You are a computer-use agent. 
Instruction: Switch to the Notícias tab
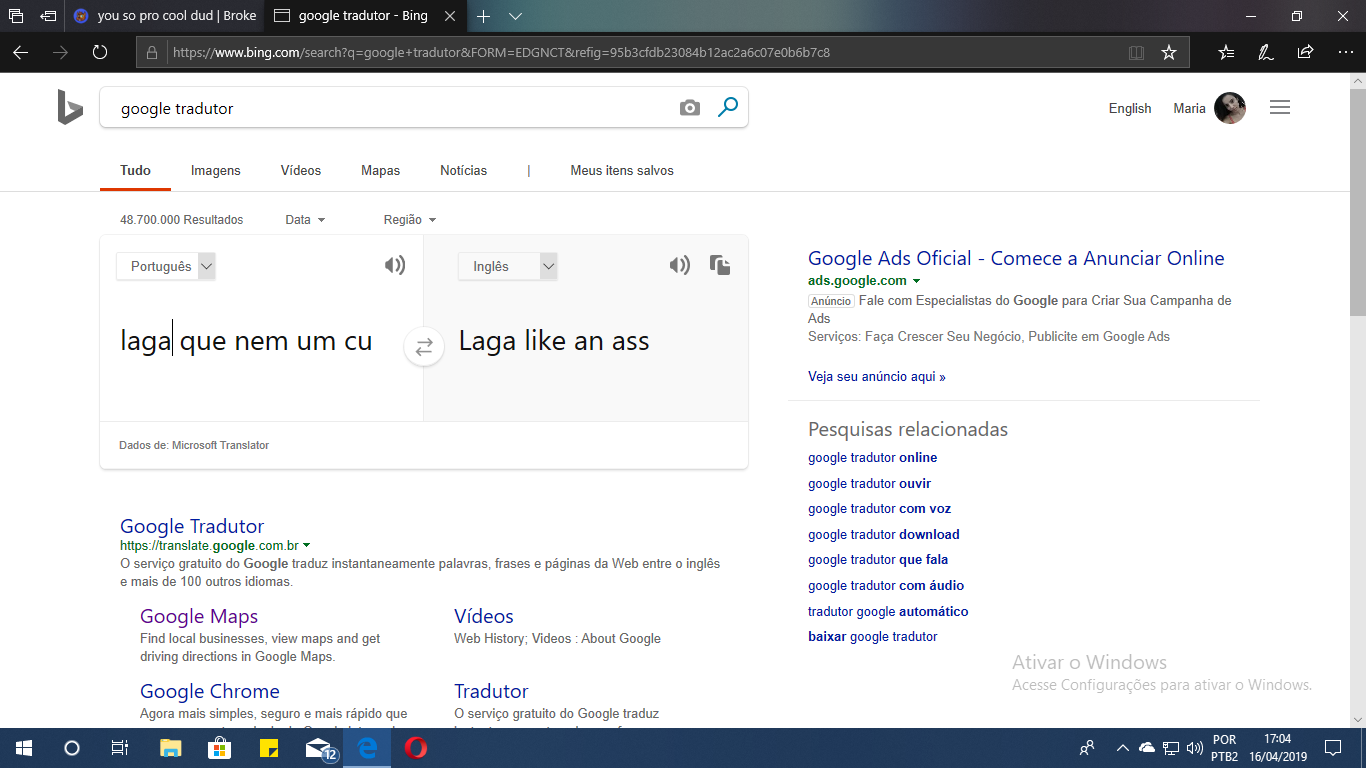tap(464, 171)
